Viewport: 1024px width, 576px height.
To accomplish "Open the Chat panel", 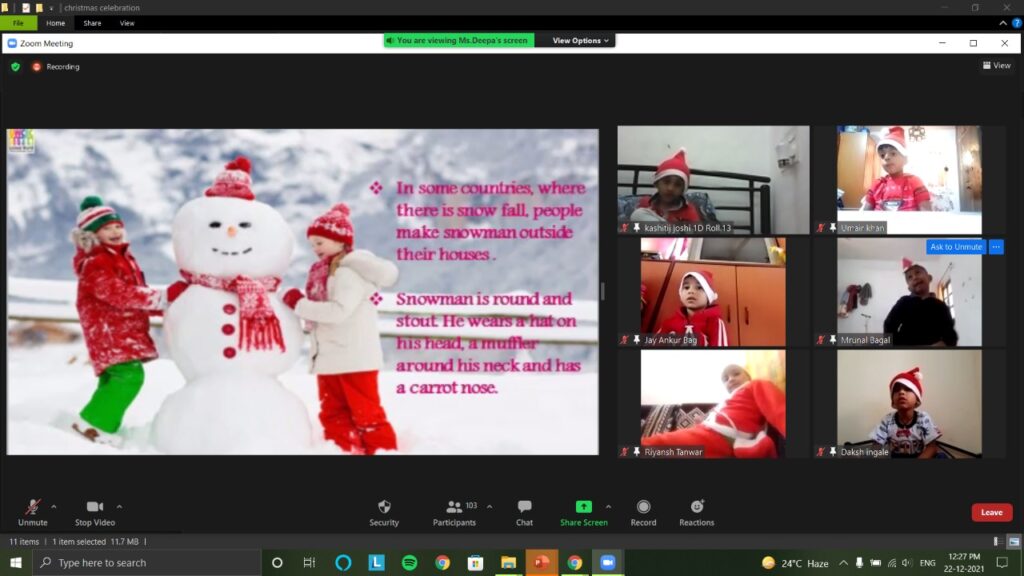I will [524, 507].
